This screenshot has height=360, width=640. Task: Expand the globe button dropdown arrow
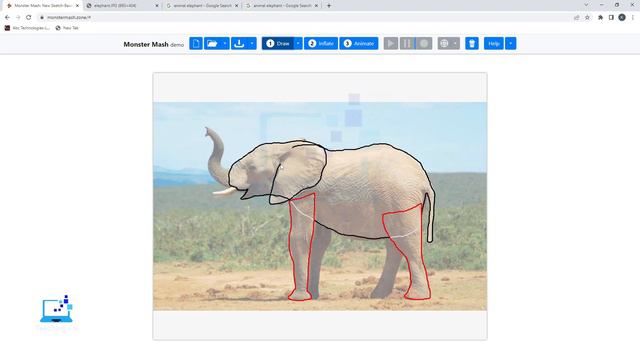pos(455,43)
